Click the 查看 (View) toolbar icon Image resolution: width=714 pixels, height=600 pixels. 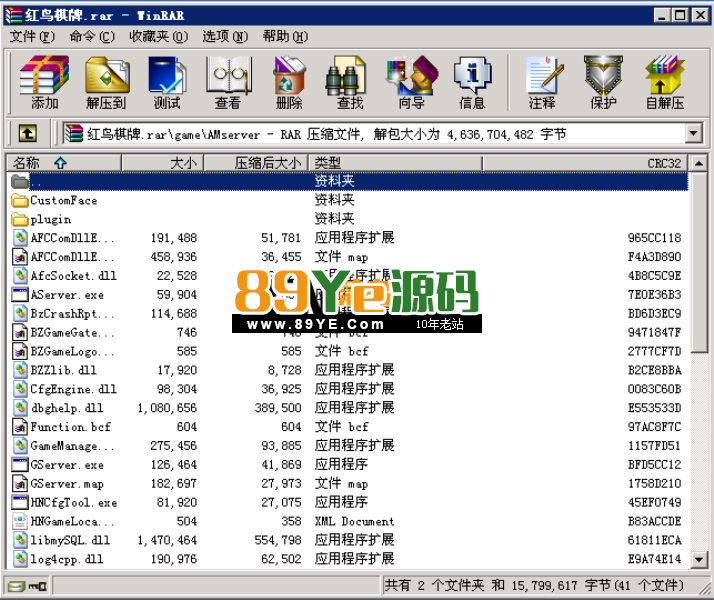click(x=228, y=82)
